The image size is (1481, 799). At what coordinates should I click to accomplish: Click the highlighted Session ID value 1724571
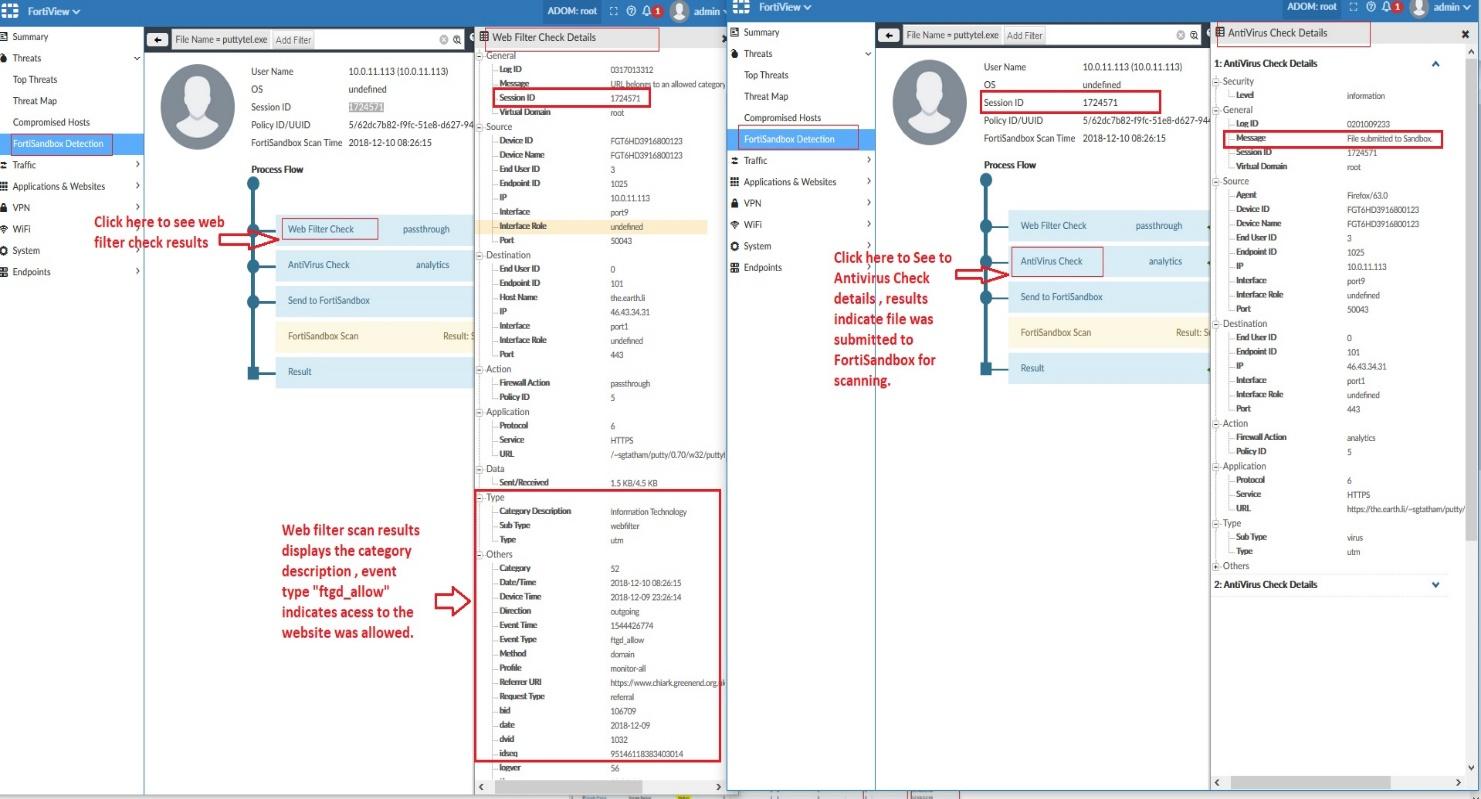pos(366,106)
